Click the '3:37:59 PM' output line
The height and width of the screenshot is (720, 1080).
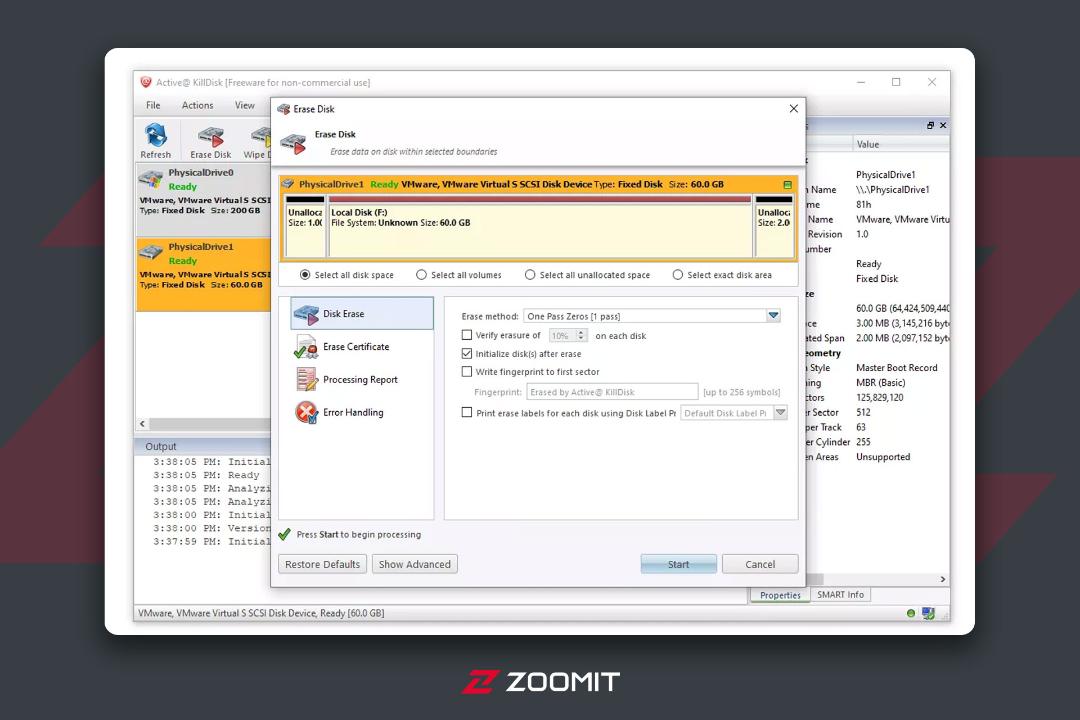click(x=211, y=542)
